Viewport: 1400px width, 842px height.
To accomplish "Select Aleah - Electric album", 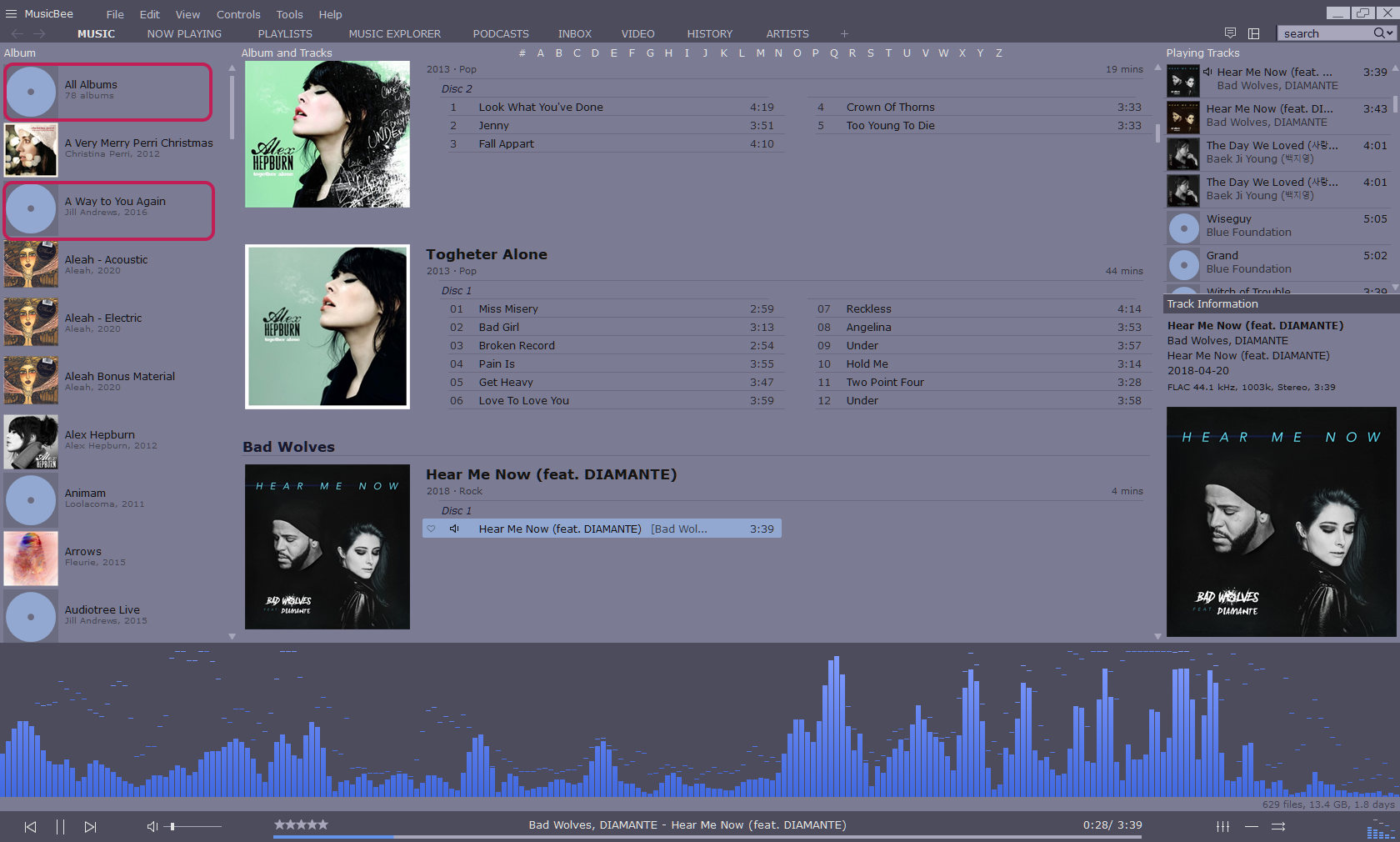I will tap(108, 323).
